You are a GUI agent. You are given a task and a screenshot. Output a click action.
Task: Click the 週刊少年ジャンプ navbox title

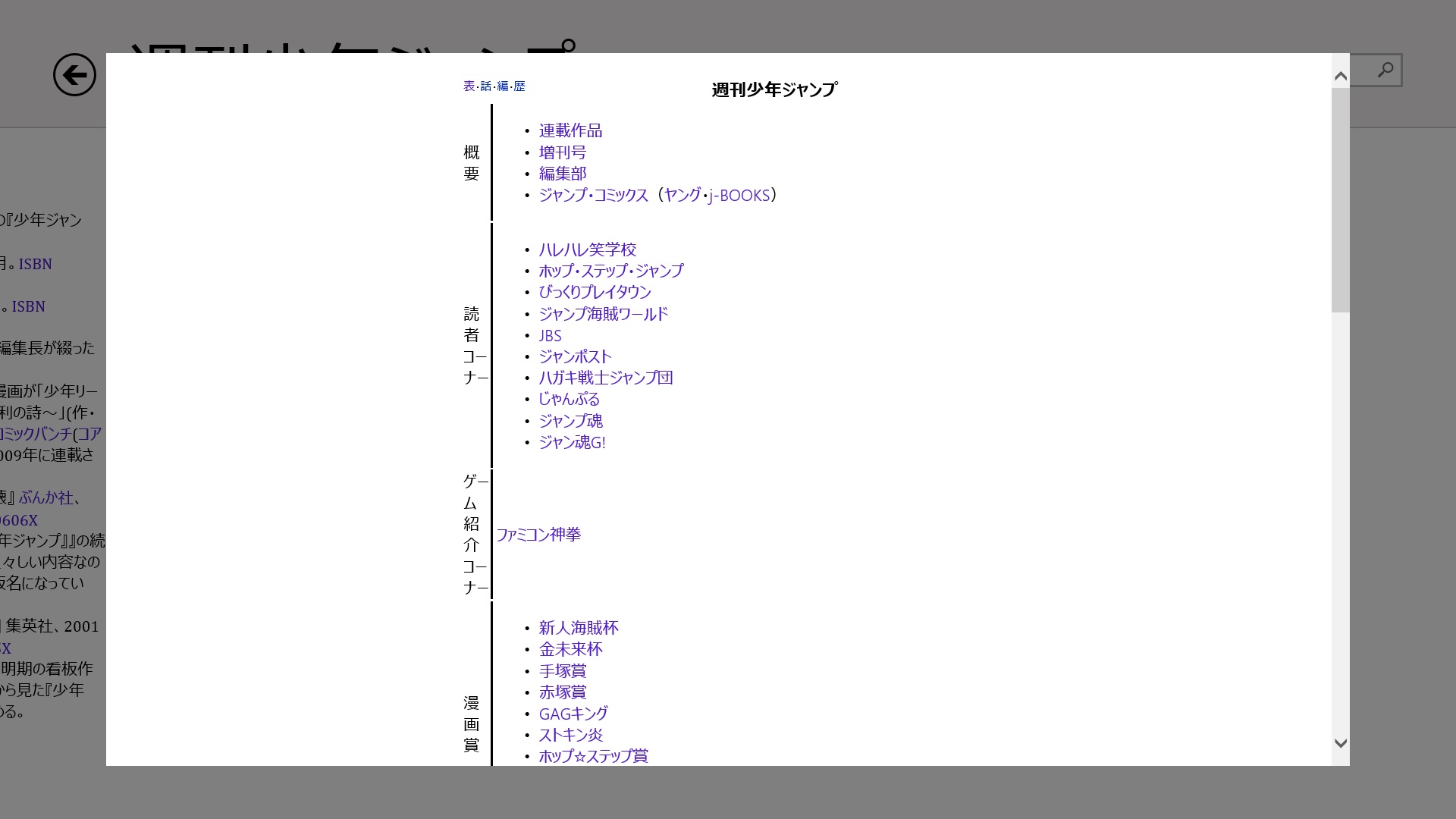(x=774, y=89)
